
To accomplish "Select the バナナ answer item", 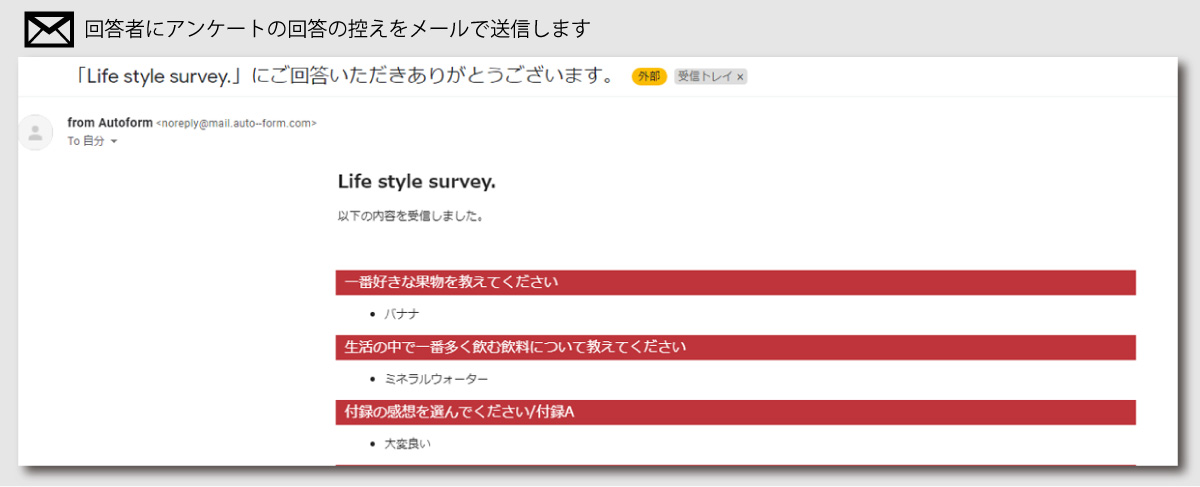I will pyautogui.click(x=402, y=314).
